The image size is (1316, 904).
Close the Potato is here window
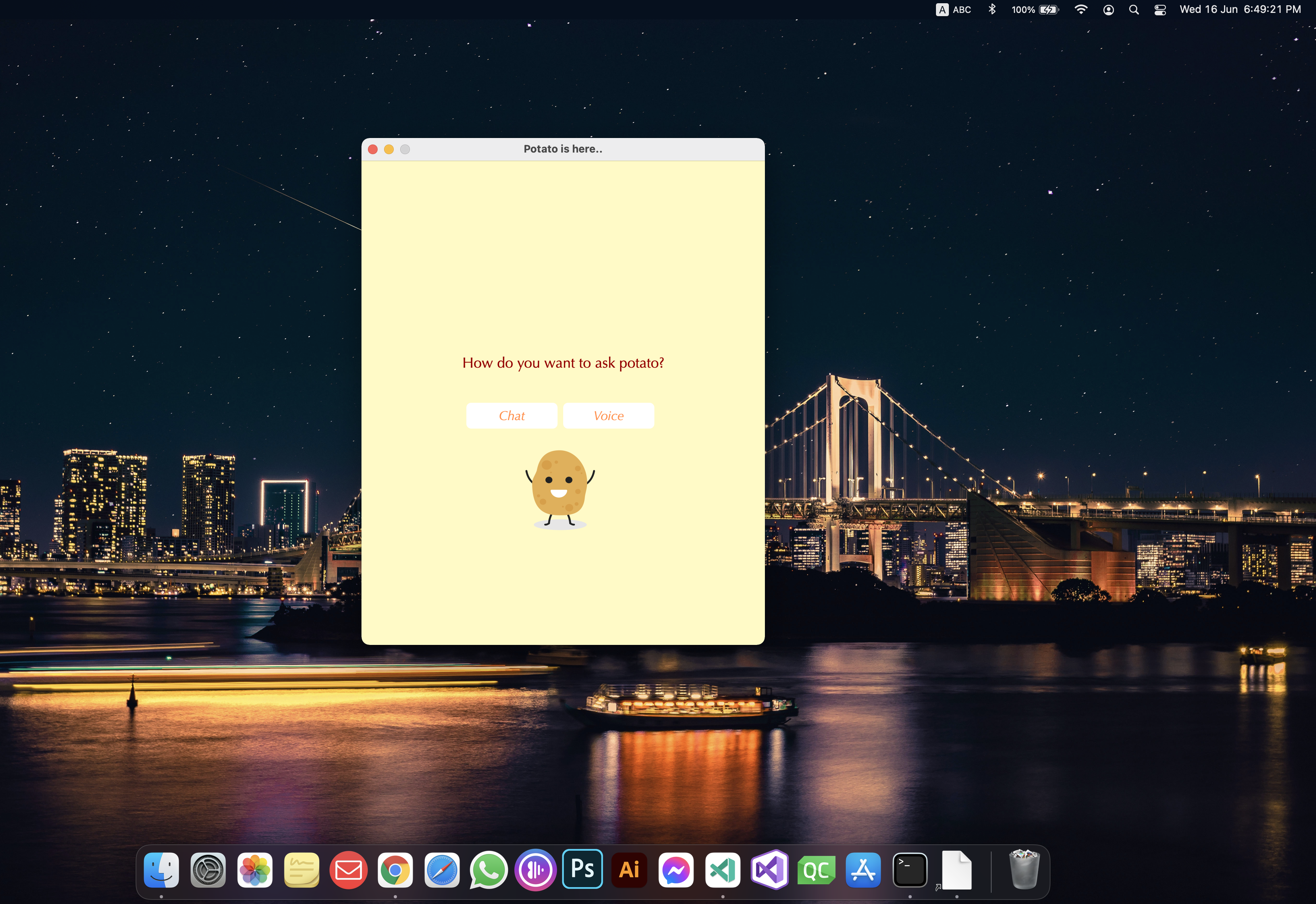tap(373, 149)
